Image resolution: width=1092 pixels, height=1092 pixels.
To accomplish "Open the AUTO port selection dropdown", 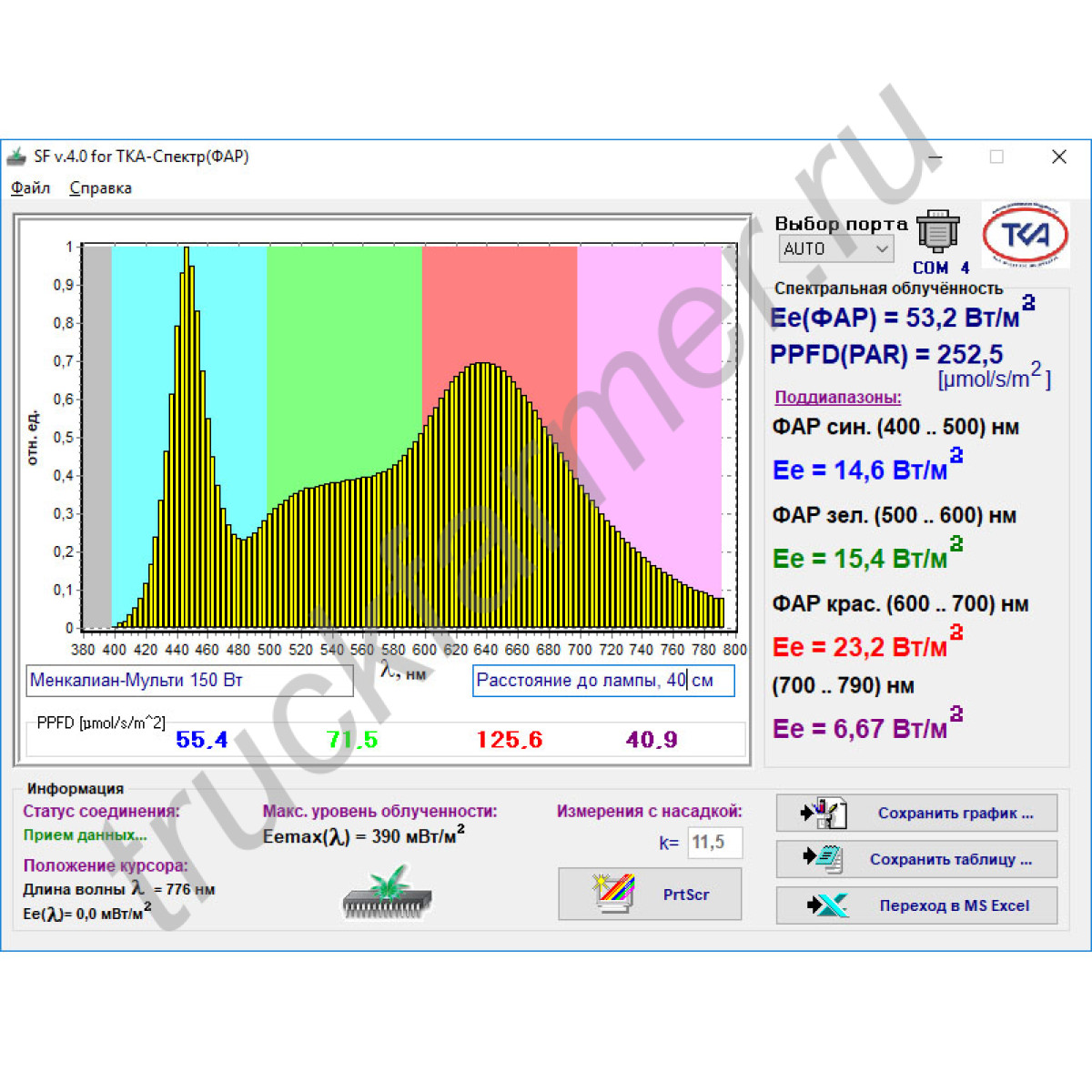I will pyautogui.click(x=836, y=248).
